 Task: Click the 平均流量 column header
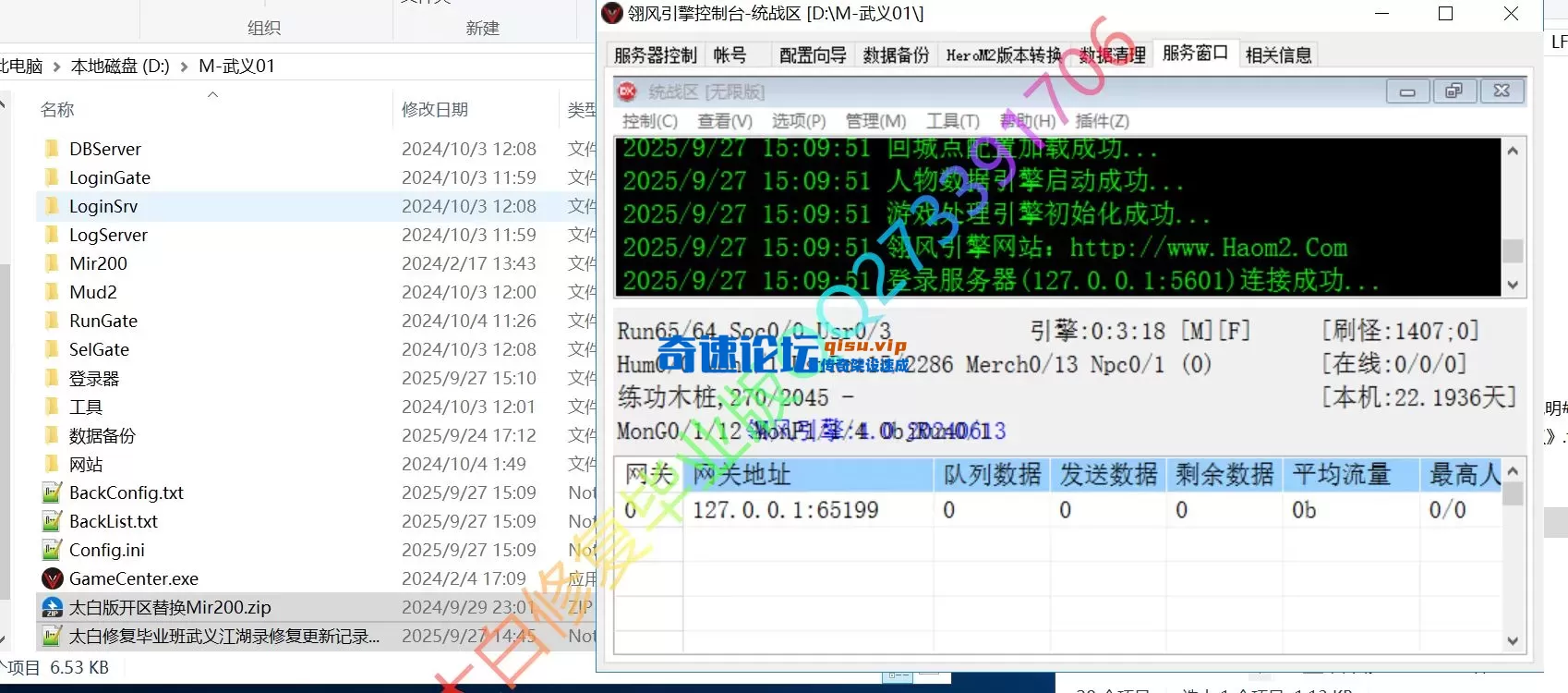(x=1351, y=475)
